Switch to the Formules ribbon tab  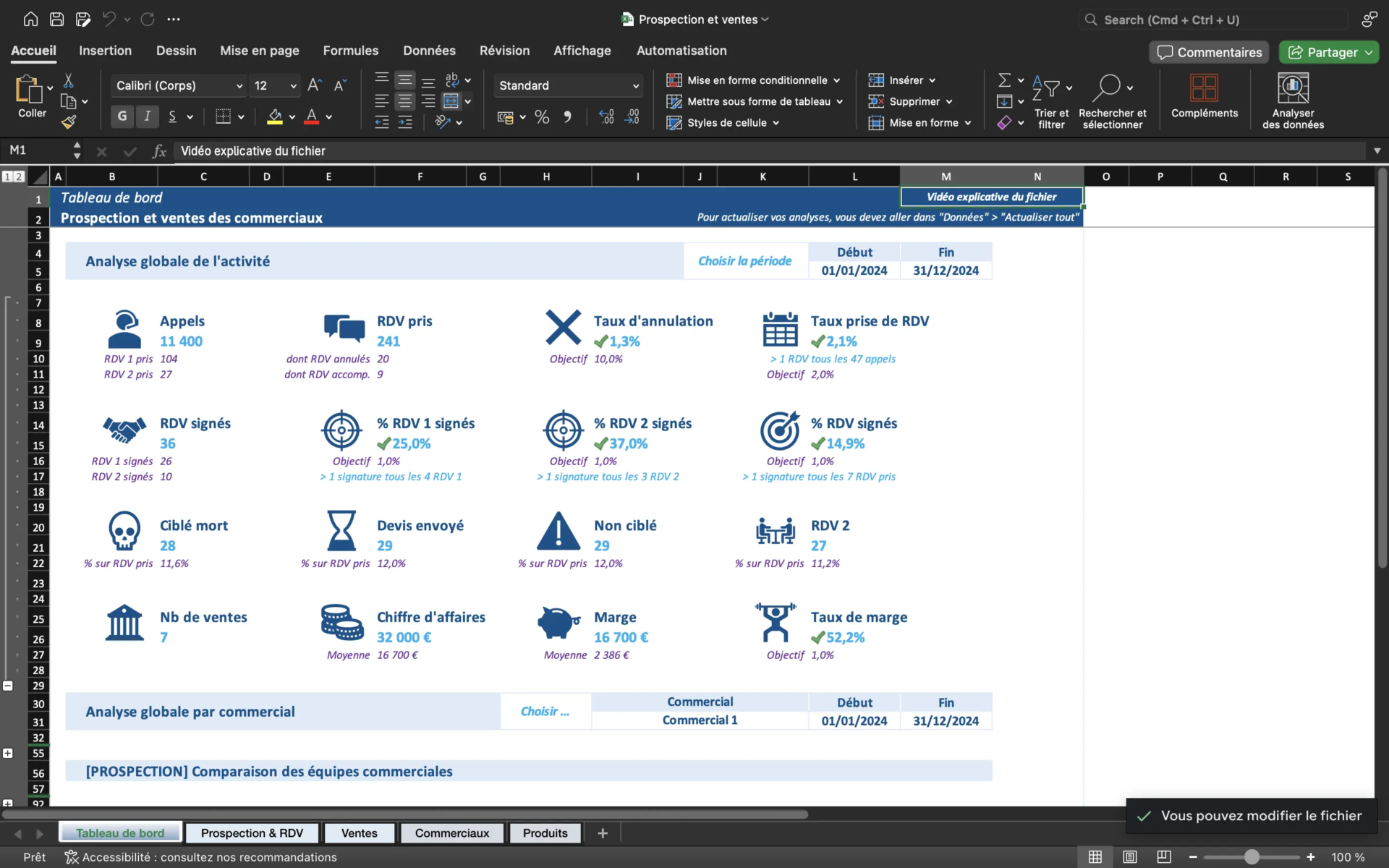click(x=351, y=51)
